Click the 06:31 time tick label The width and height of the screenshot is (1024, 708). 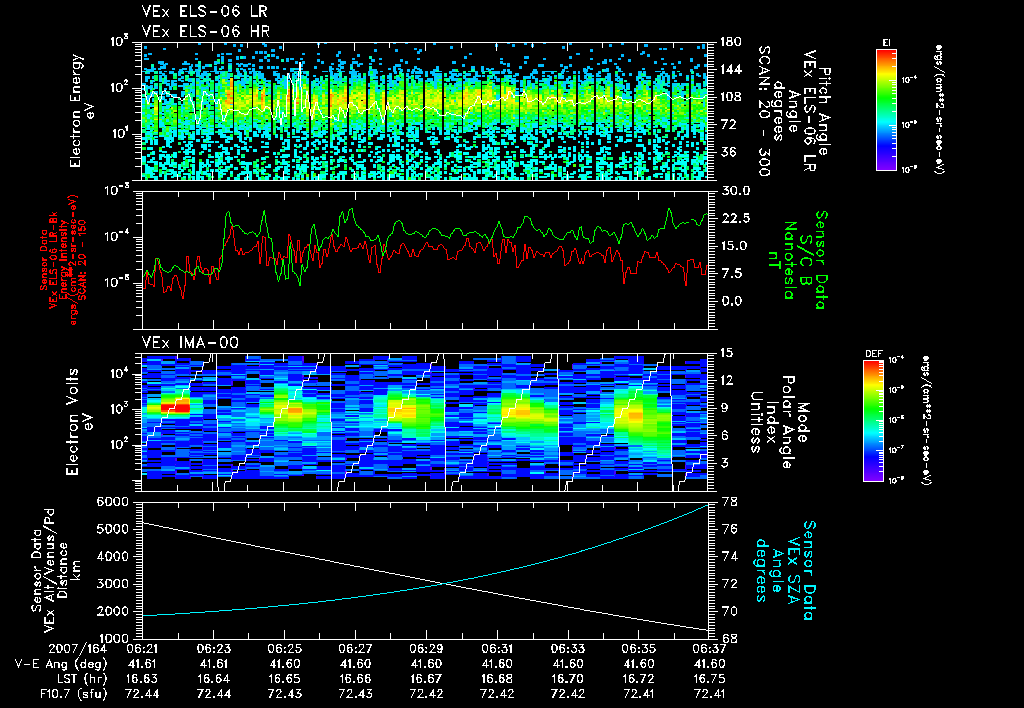click(497, 649)
